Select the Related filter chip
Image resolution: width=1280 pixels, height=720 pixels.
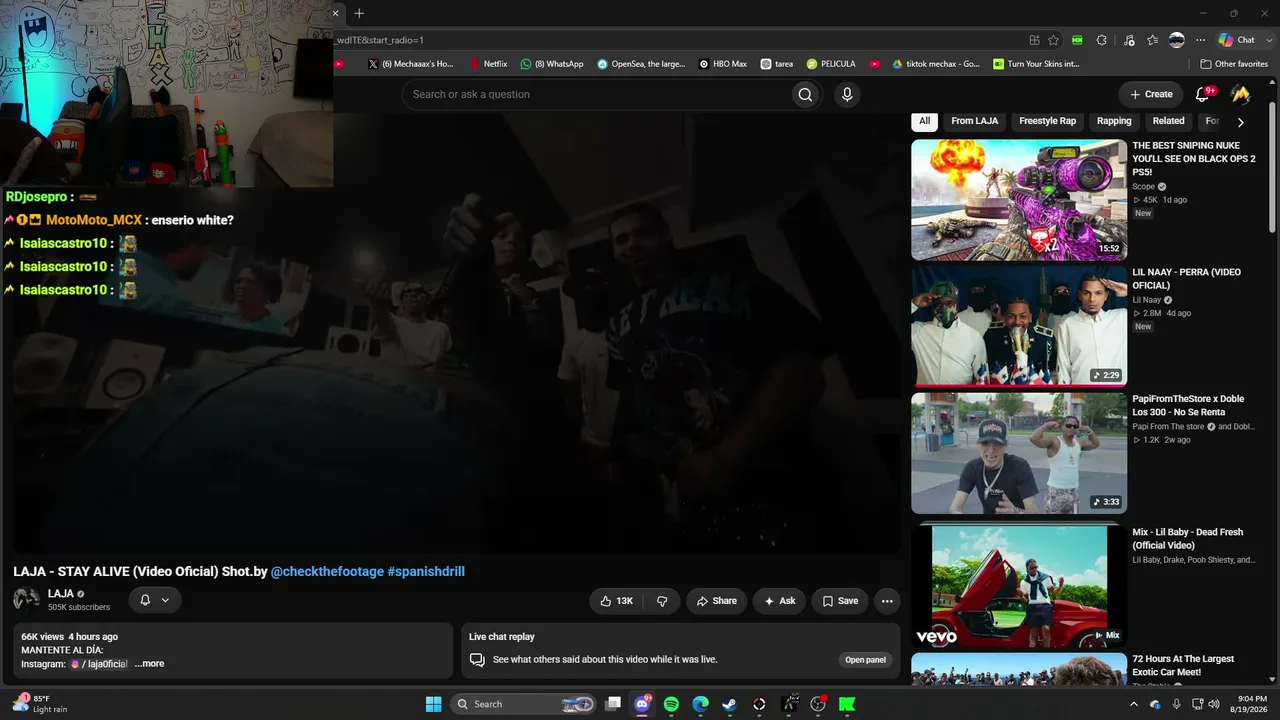(x=1168, y=121)
